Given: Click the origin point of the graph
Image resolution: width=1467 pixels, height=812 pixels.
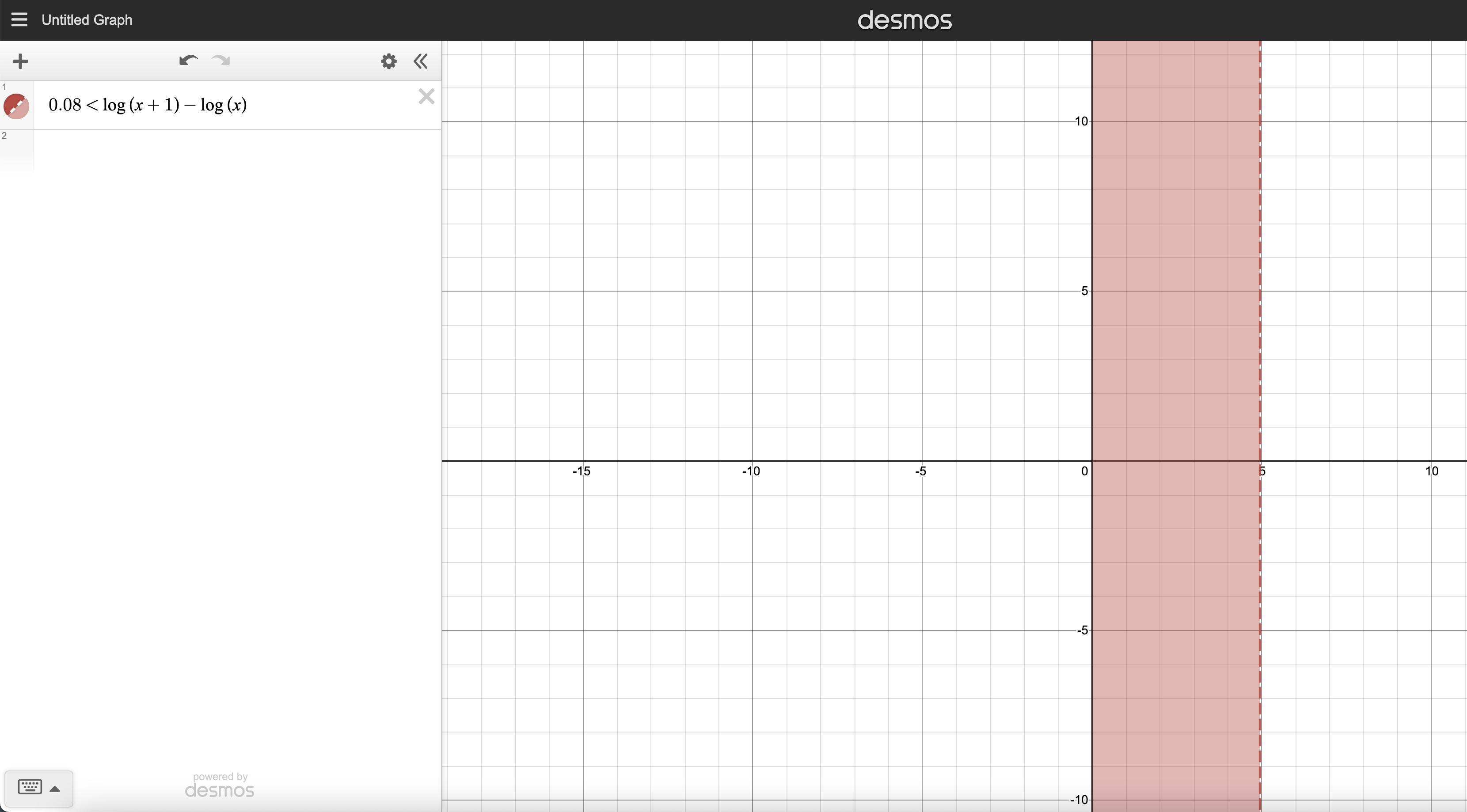Looking at the screenshot, I should pos(1092,461).
